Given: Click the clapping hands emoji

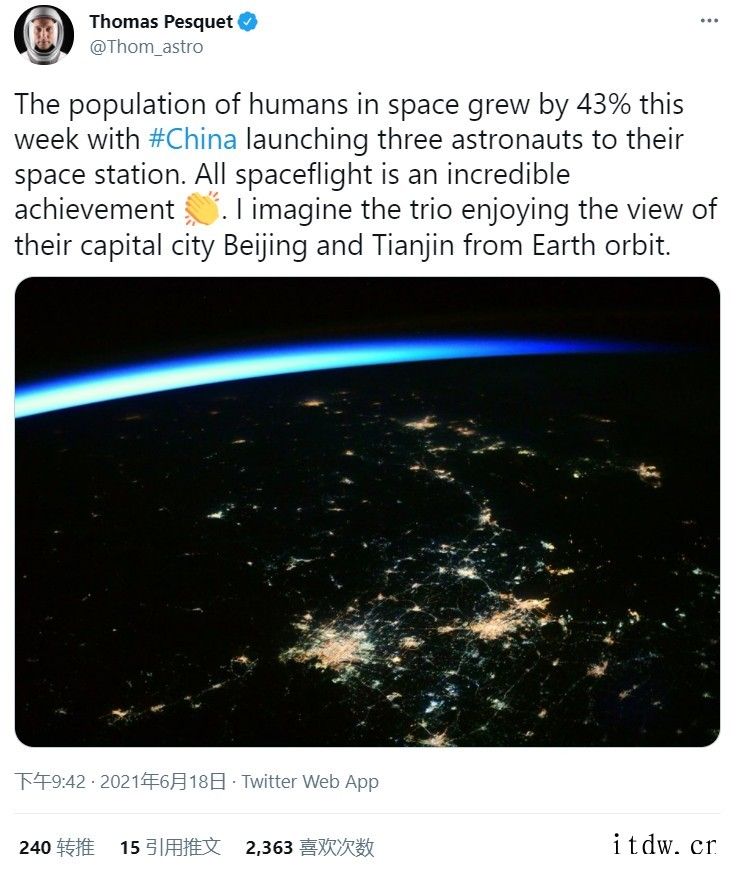Looking at the screenshot, I should tap(202, 209).
